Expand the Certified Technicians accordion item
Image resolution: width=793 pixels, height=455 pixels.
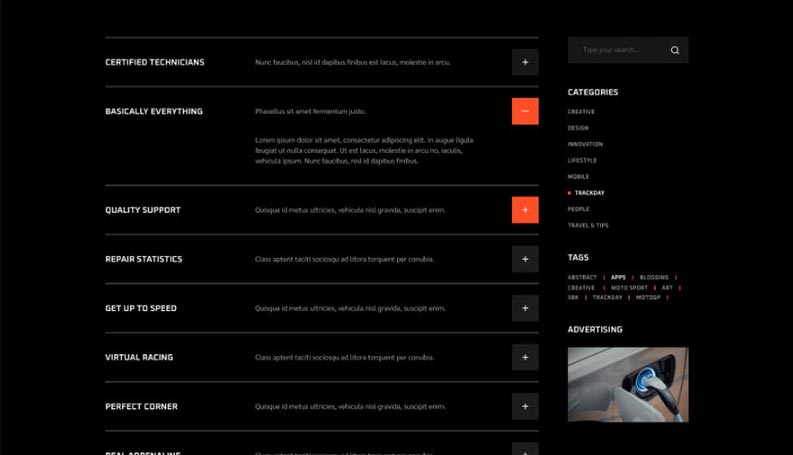pos(525,62)
